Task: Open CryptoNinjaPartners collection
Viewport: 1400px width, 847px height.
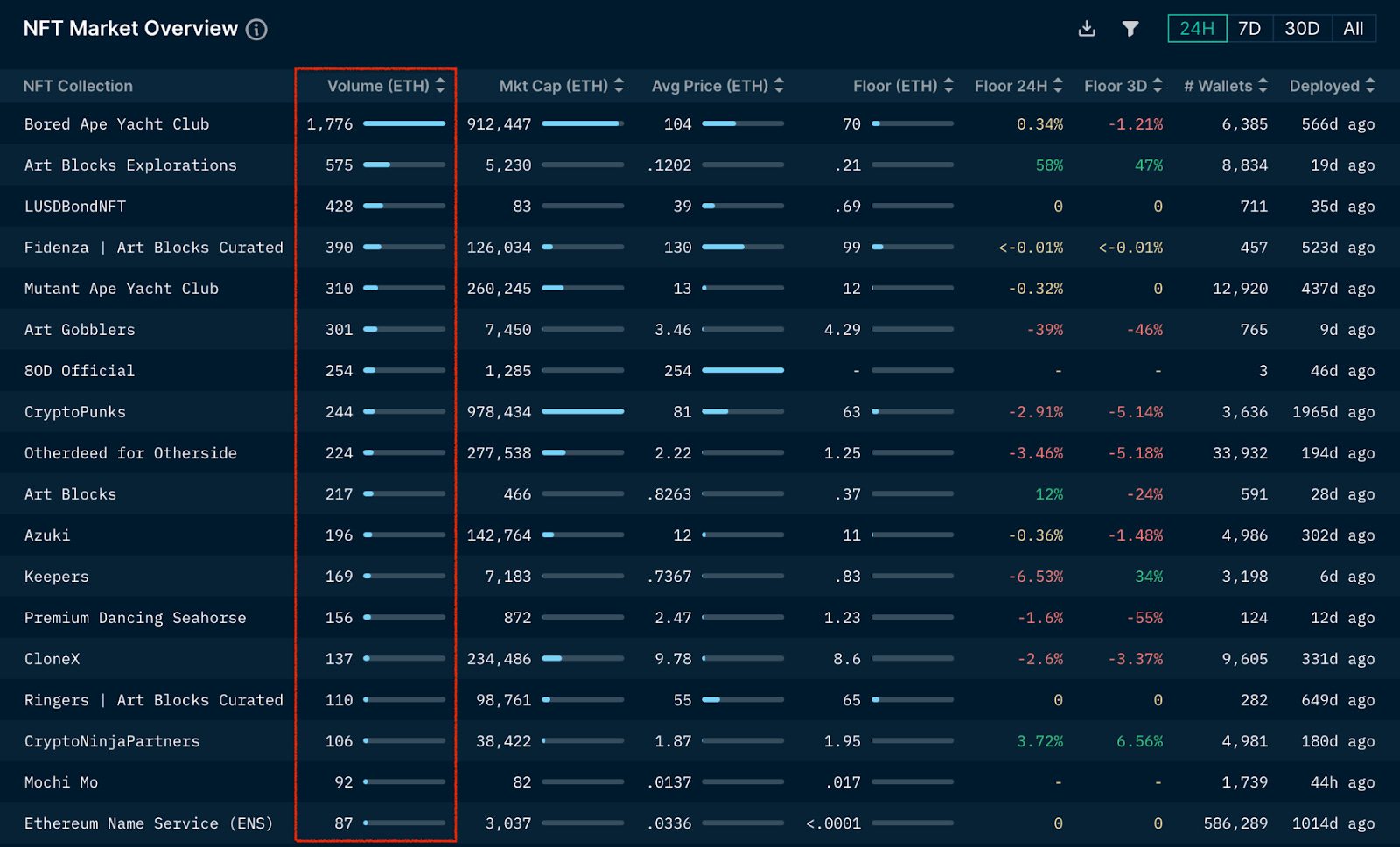Action: [112, 741]
